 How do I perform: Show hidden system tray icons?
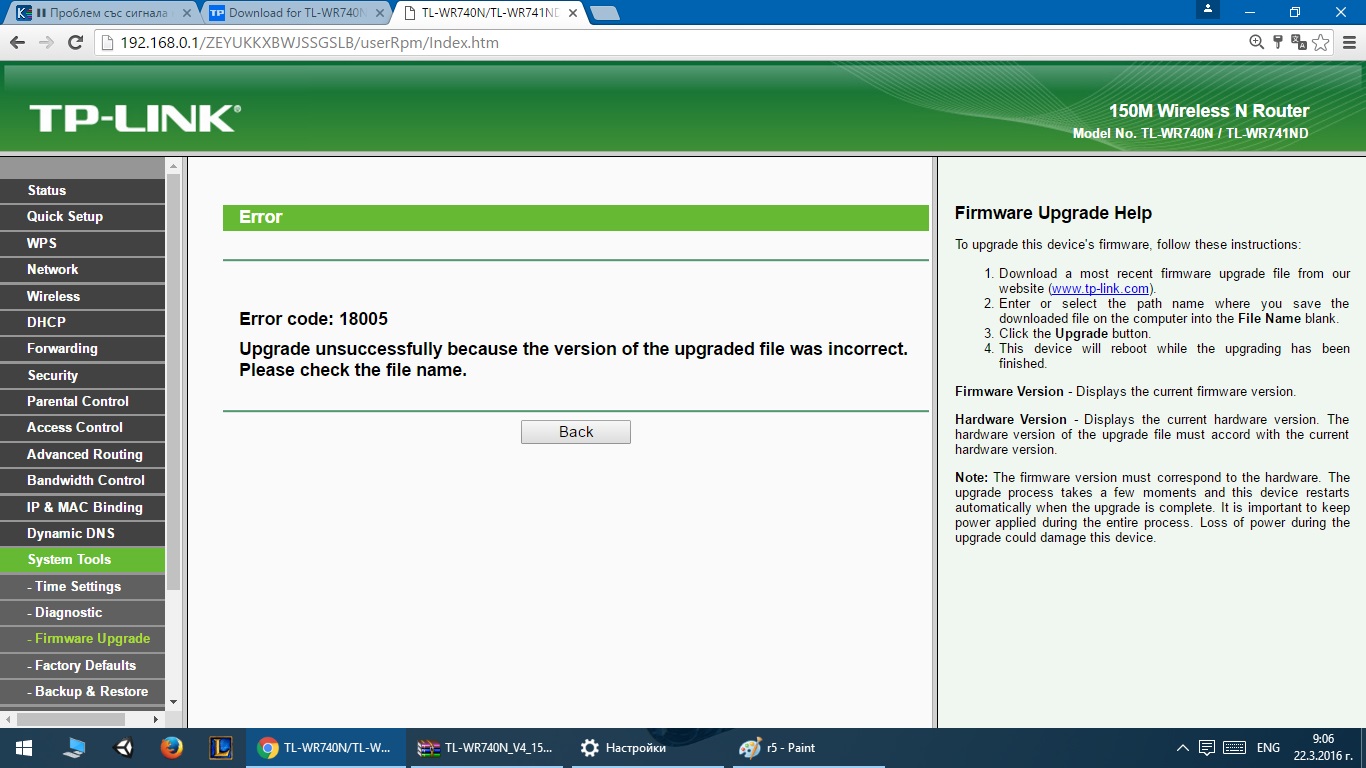[x=1183, y=748]
